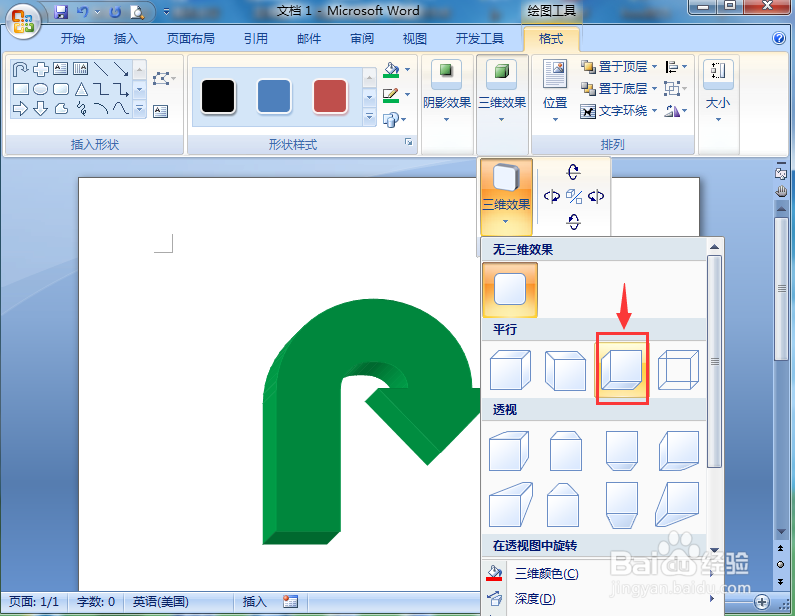This screenshot has height=616, width=795.
Task: Select the triangle shape in gallery
Action: (81, 89)
